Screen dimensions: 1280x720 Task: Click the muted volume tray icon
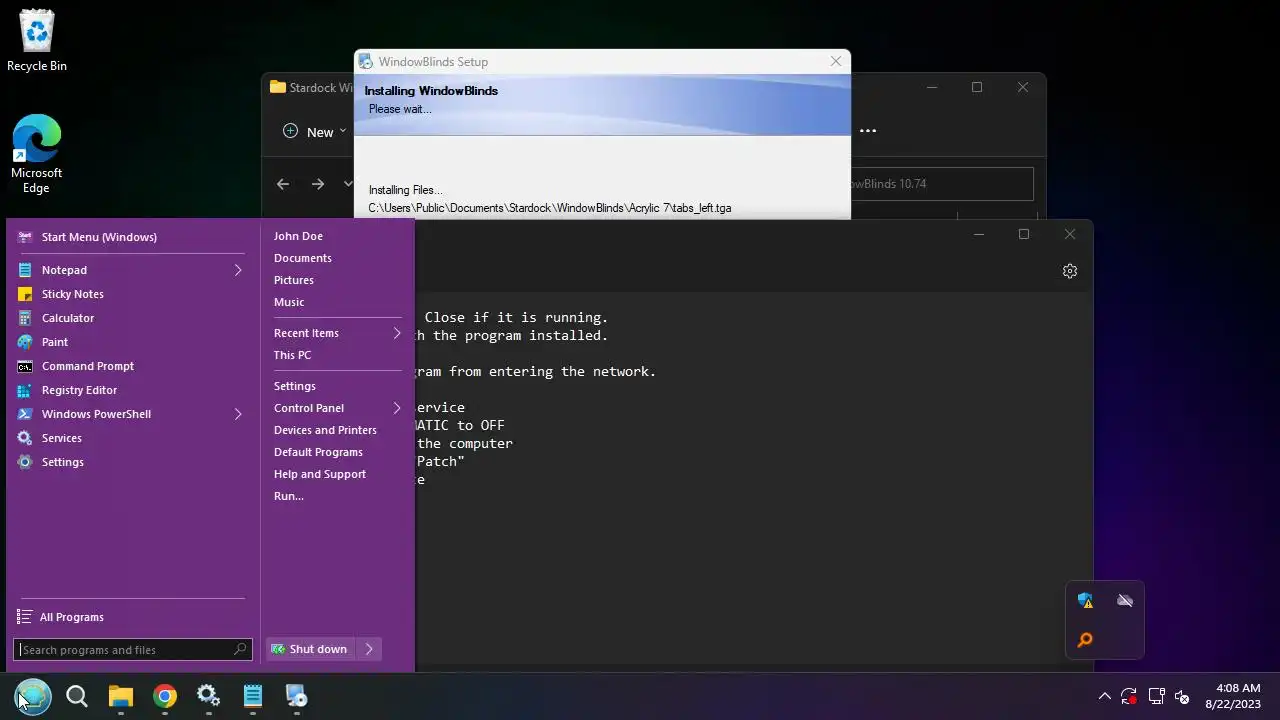(1182, 696)
